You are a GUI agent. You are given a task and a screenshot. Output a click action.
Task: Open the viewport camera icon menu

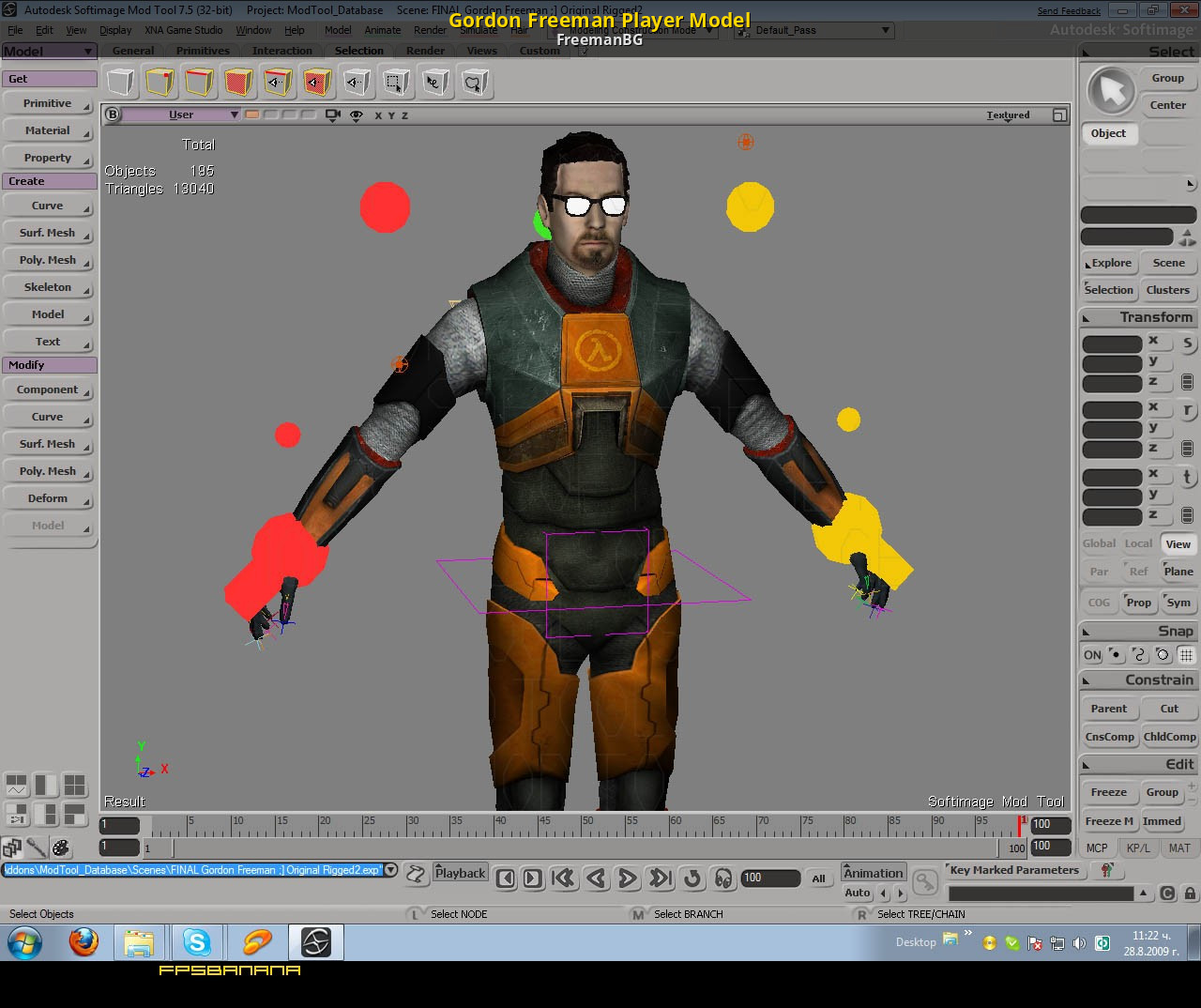coord(333,115)
